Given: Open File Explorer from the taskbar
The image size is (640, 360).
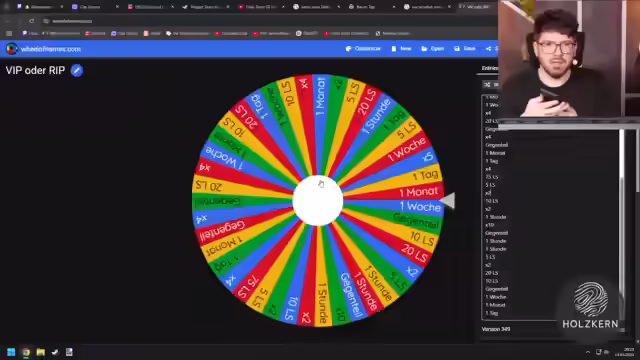Looking at the screenshot, I should coord(40,352).
